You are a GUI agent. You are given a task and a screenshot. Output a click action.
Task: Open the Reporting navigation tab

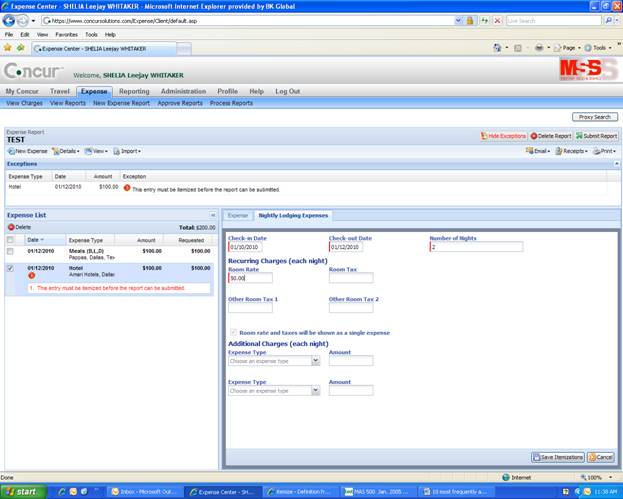134,91
